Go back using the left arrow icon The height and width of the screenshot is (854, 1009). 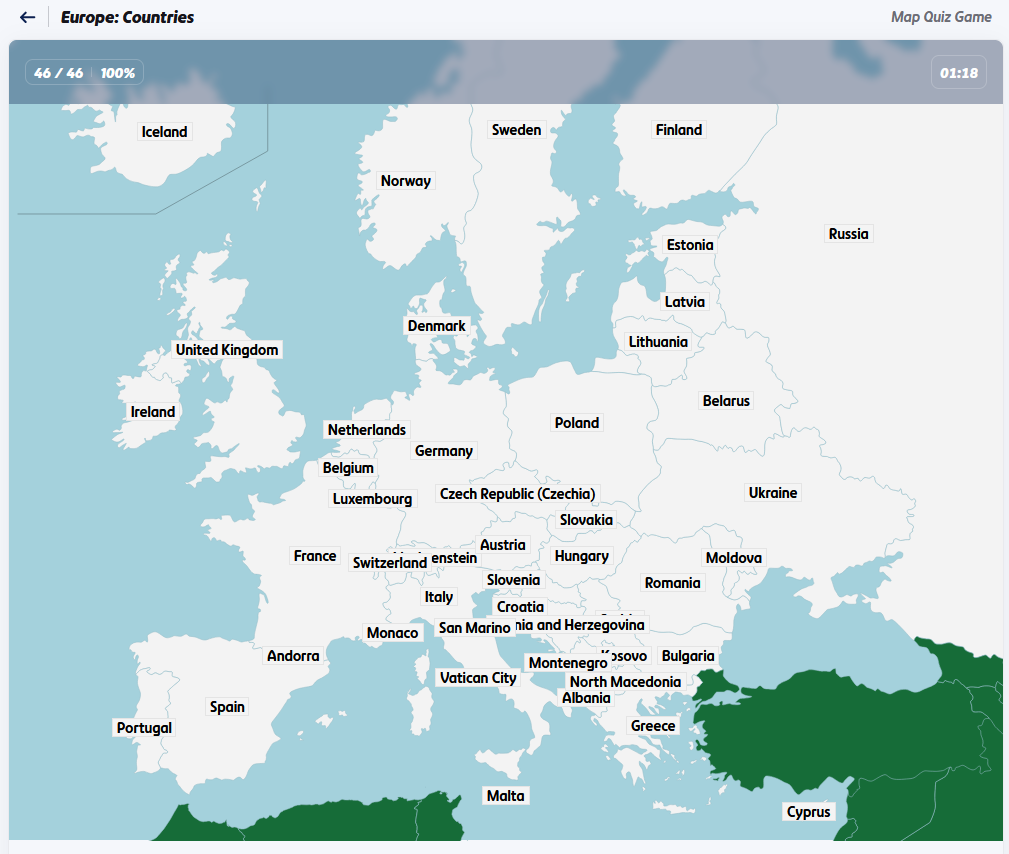click(27, 17)
